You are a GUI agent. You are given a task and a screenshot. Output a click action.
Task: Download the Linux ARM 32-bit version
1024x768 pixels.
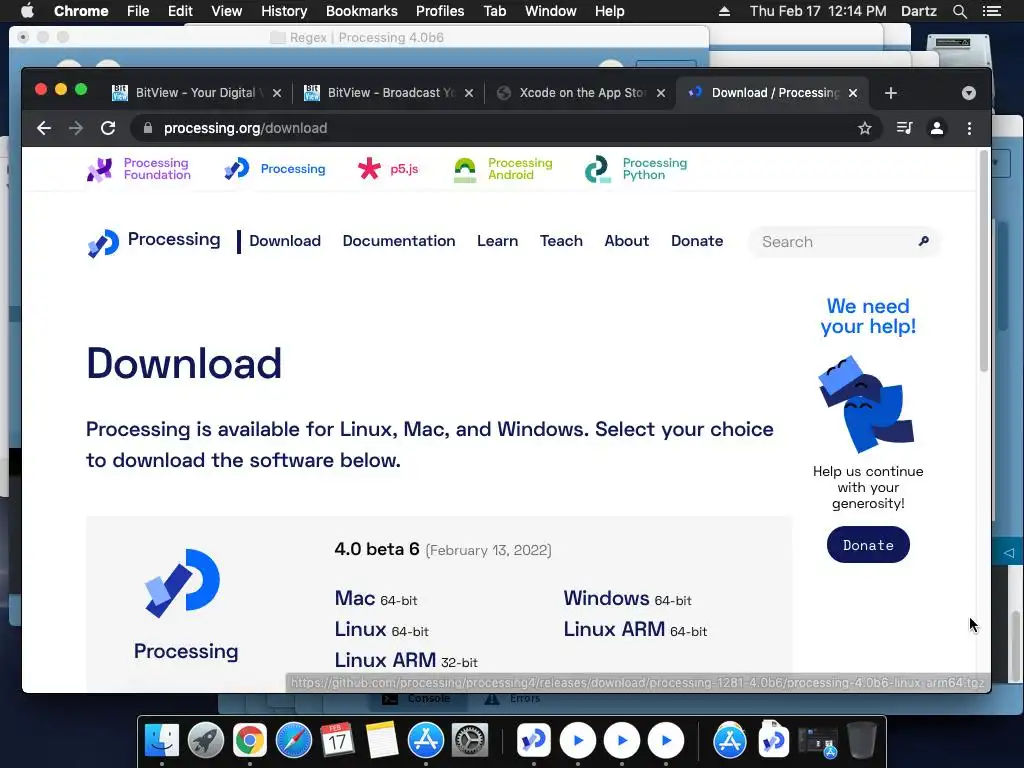click(406, 660)
